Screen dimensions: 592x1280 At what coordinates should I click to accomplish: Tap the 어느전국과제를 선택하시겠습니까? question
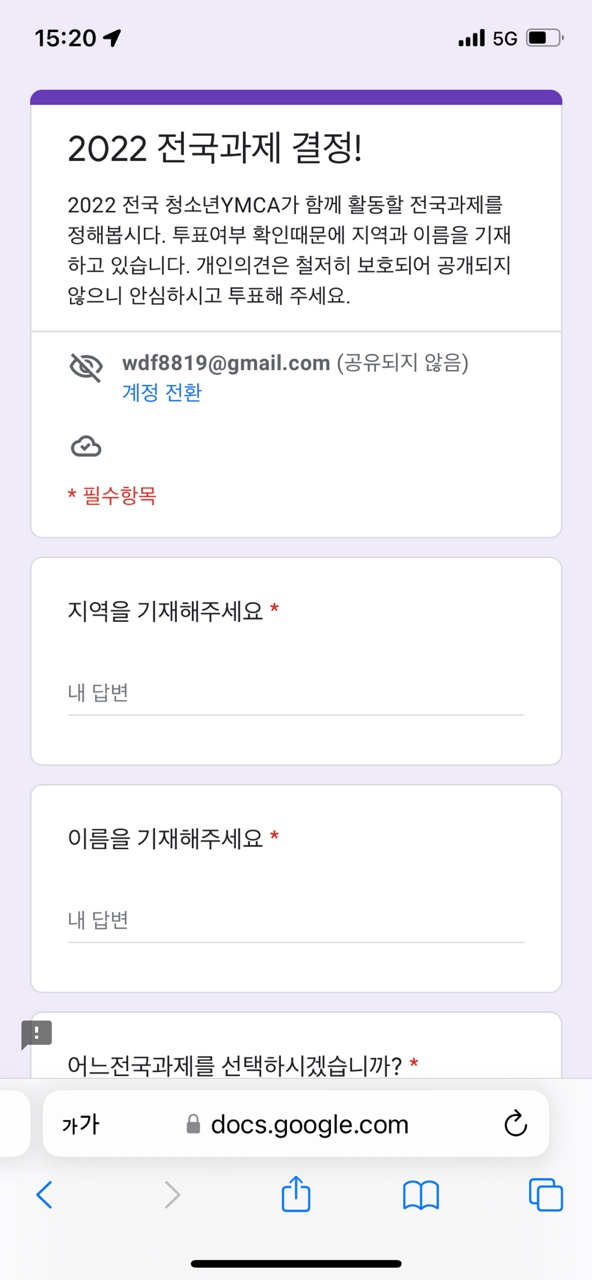point(235,1066)
